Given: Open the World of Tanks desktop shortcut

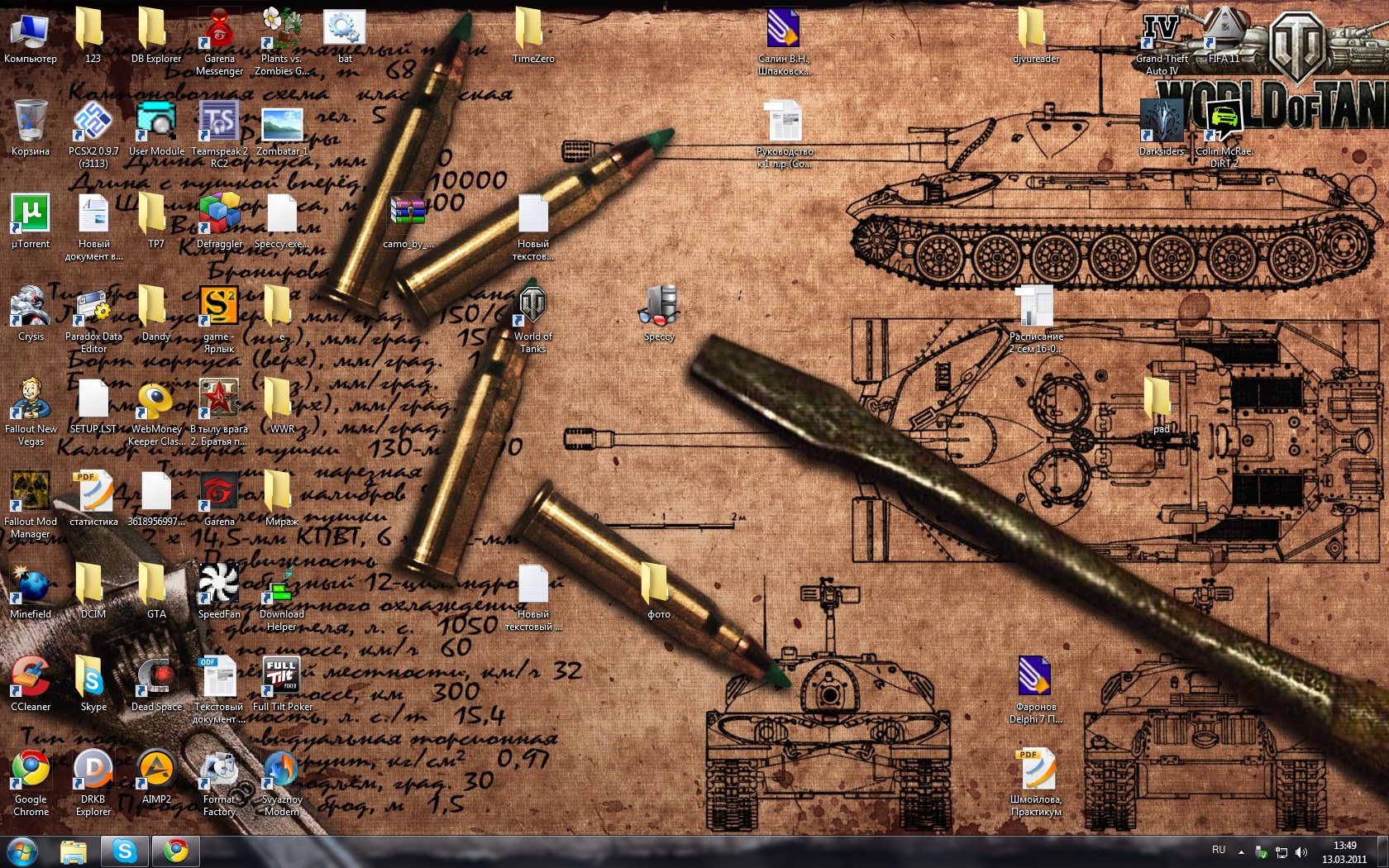Looking at the screenshot, I should (532, 308).
